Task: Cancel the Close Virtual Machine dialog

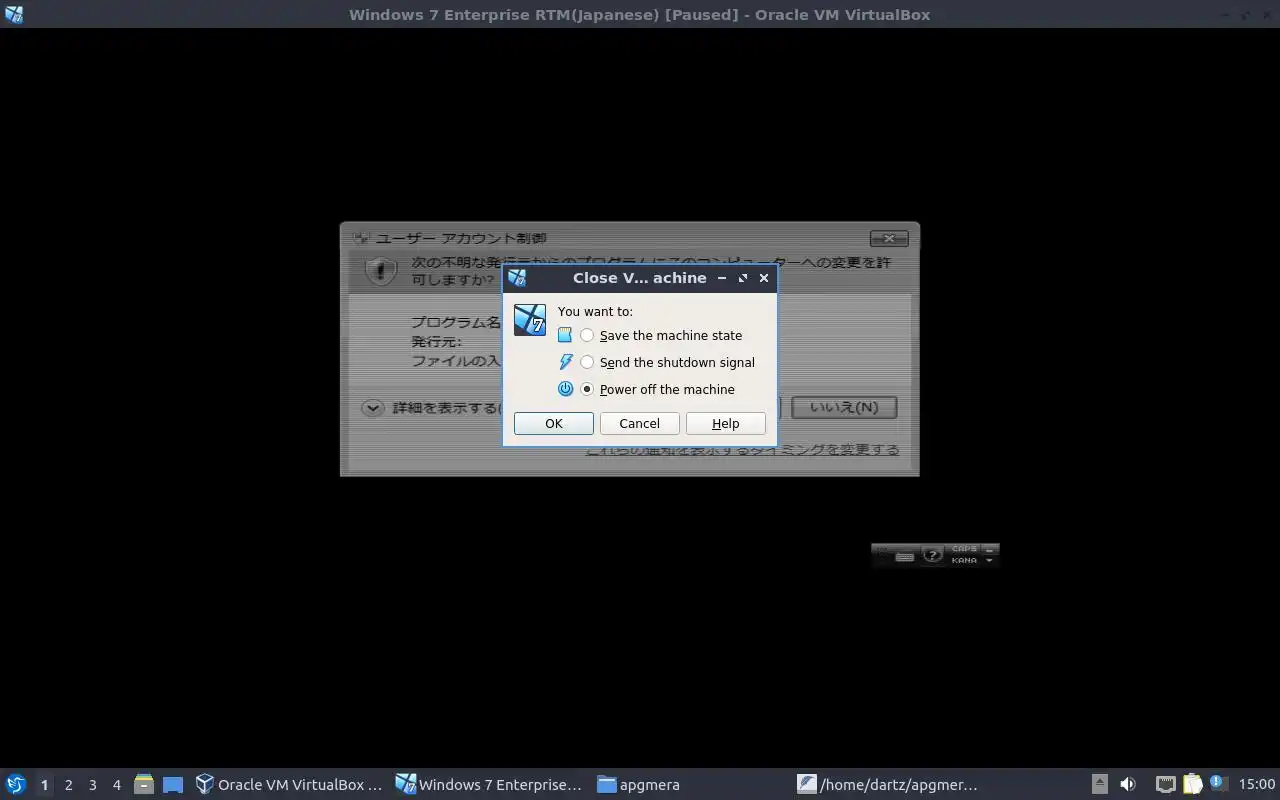Action: point(640,423)
